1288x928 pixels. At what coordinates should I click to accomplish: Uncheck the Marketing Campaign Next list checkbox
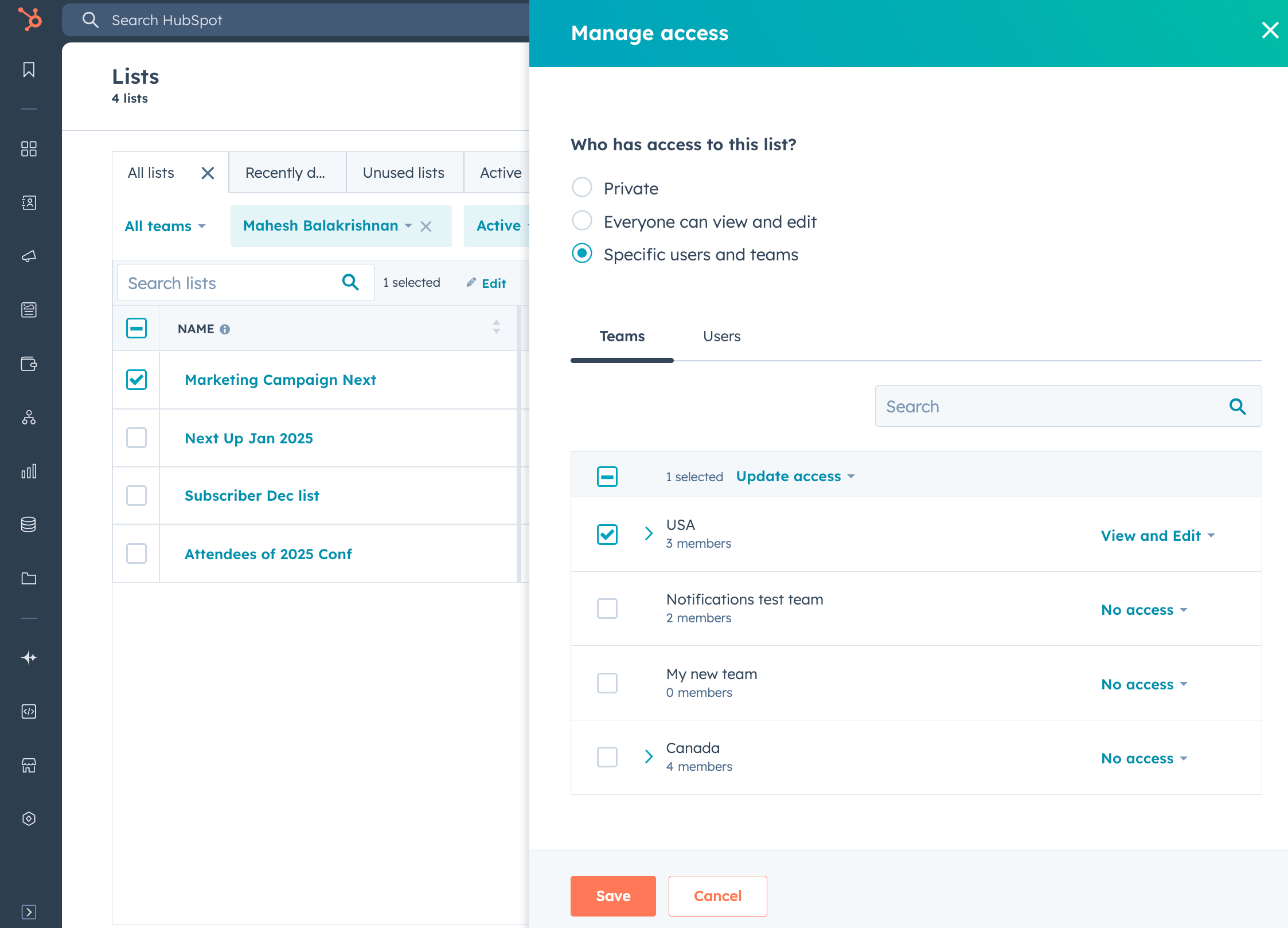(136, 379)
